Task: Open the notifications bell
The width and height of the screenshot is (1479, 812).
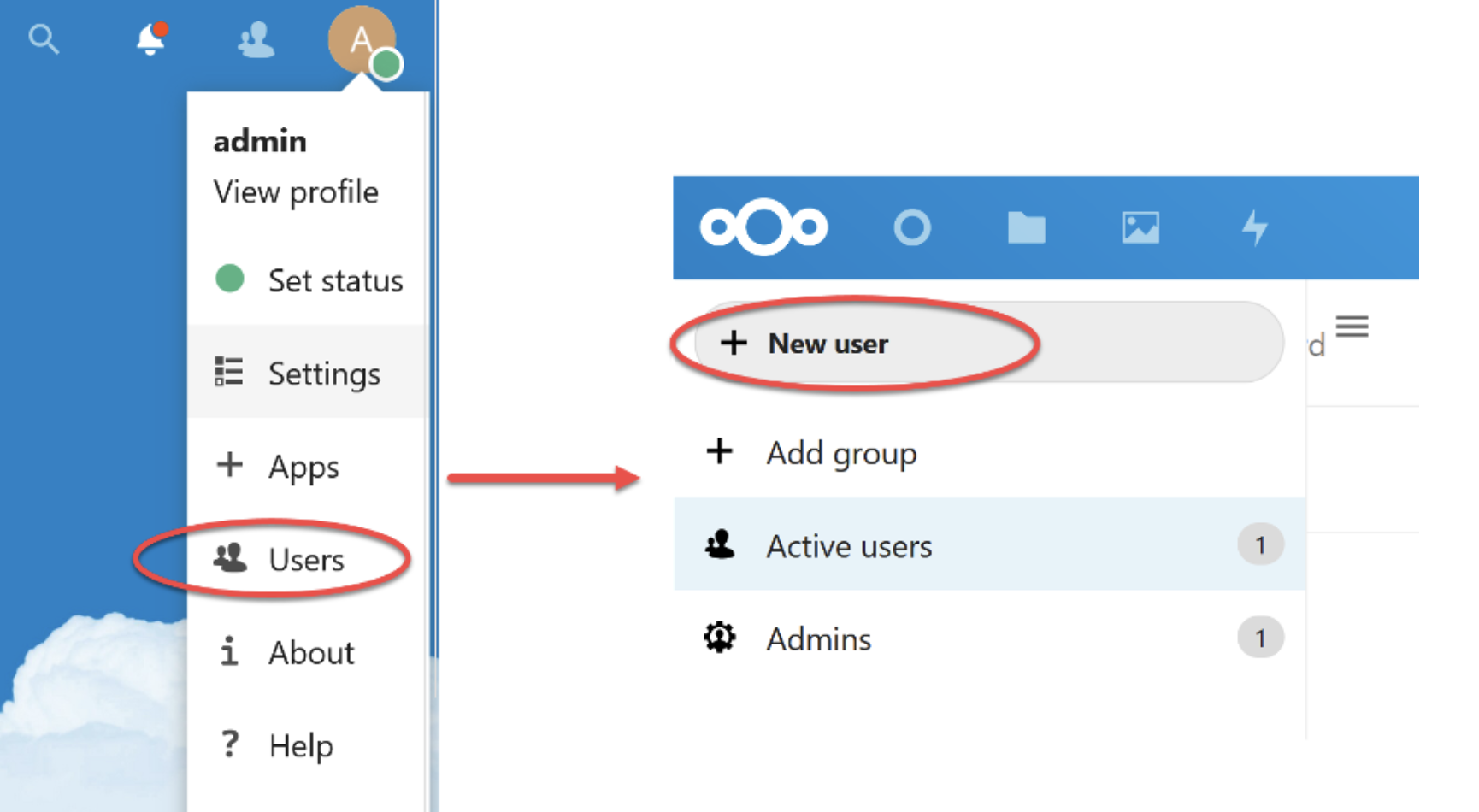Action: click(x=151, y=38)
